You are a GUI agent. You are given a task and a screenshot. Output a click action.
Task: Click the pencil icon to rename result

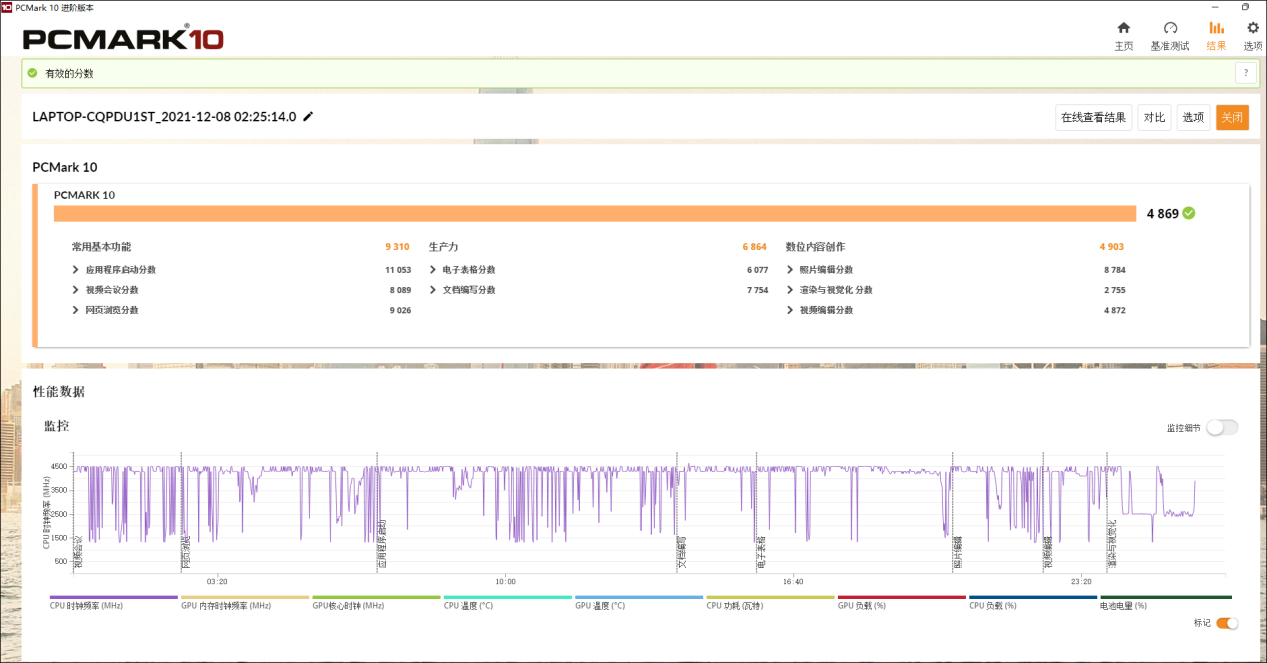coord(308,117)
